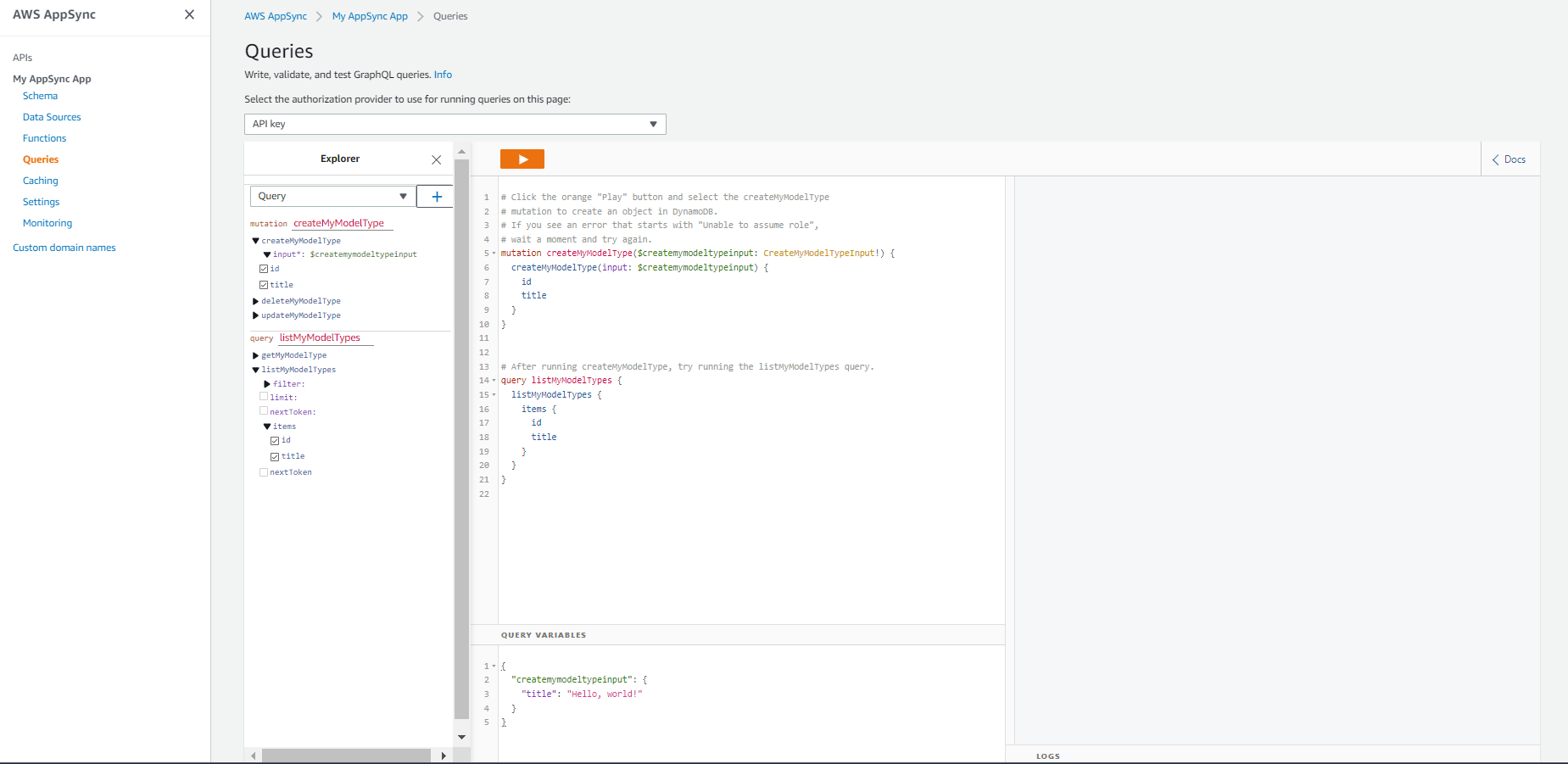
Task: Click the LOGS panel header
Action: [x=1048, y=756]
